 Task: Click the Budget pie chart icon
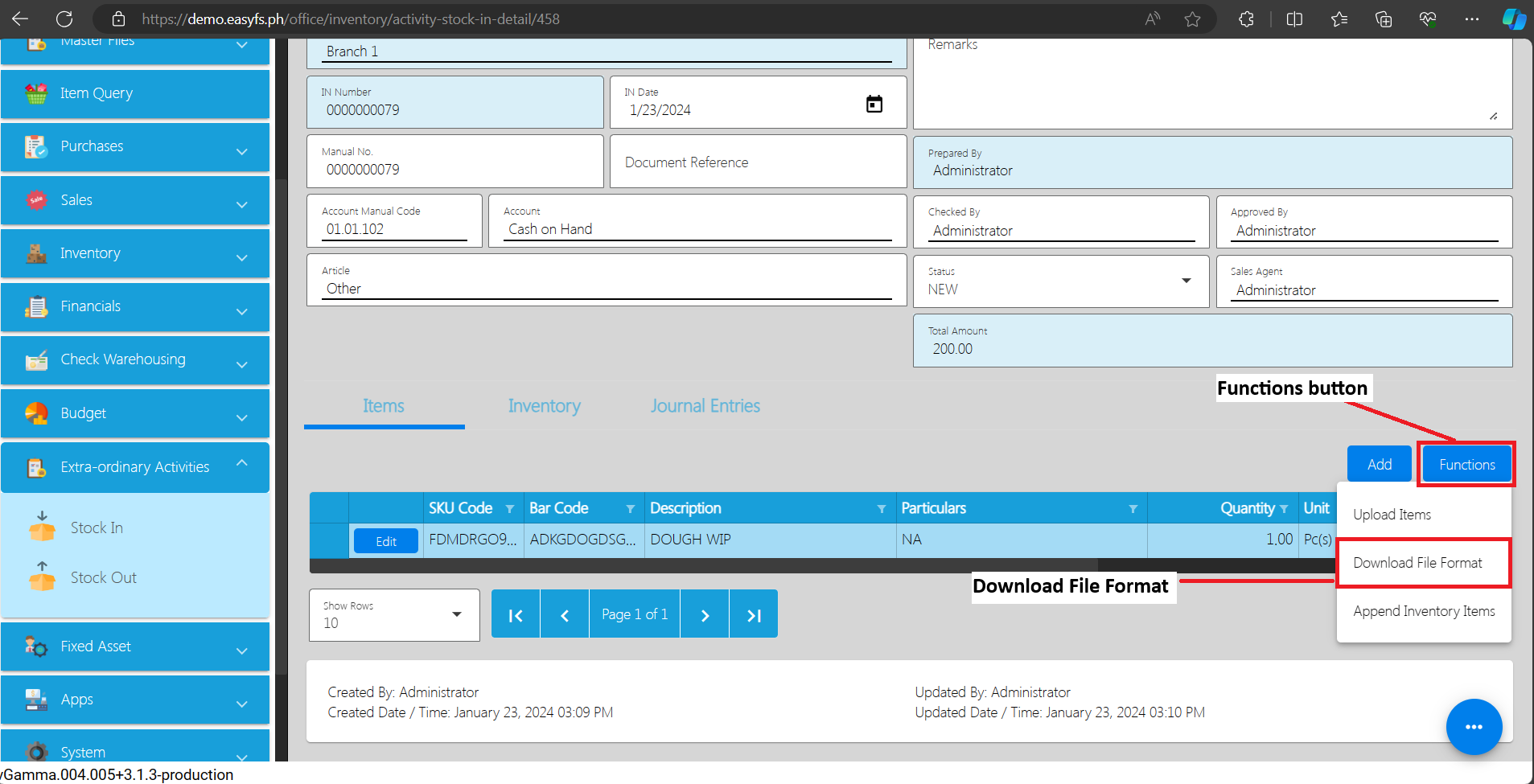click(x=36, y=413)
